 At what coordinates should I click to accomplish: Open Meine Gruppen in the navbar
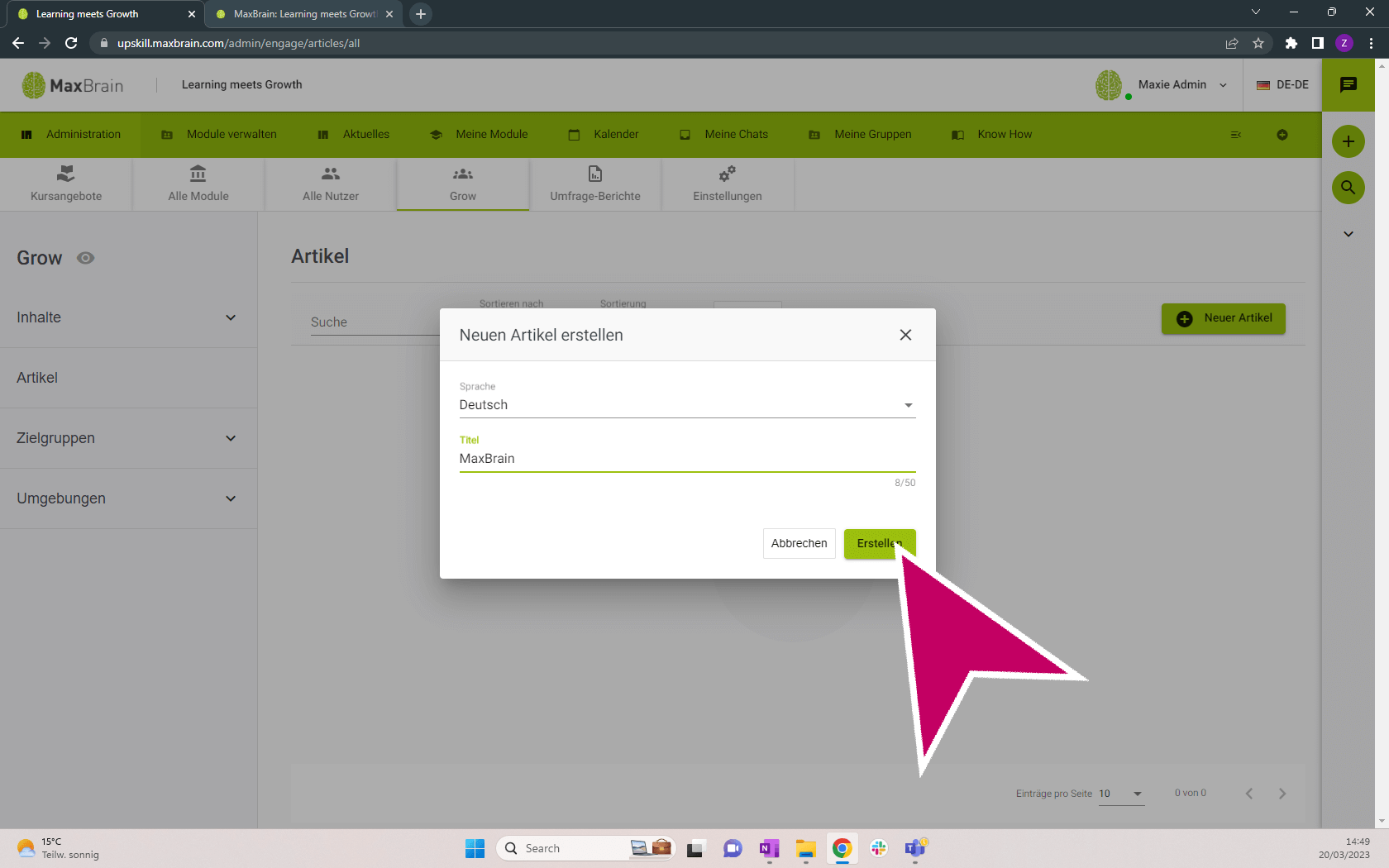pyautogui.click(x=860, y=135)
